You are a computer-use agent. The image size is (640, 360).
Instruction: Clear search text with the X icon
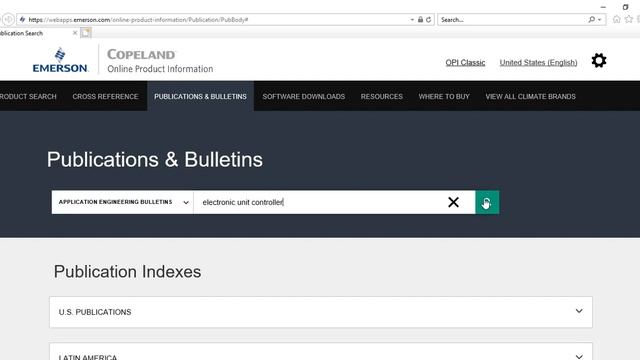[x=453, y=202]
